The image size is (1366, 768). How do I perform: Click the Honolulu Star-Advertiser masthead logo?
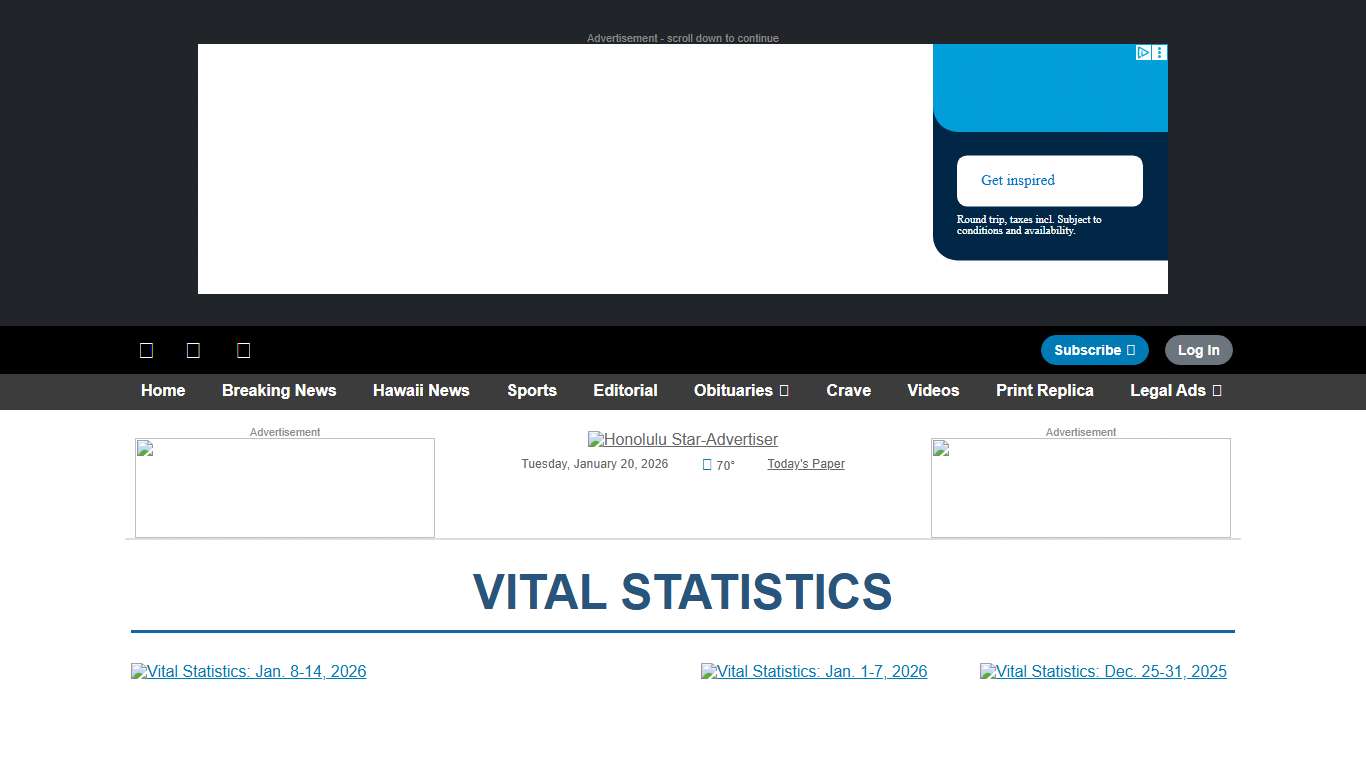click(x=683, y=439)
